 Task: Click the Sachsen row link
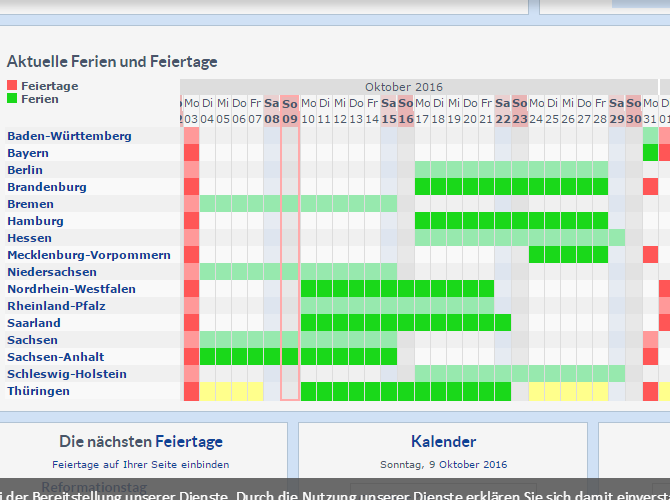coord(32,340)
